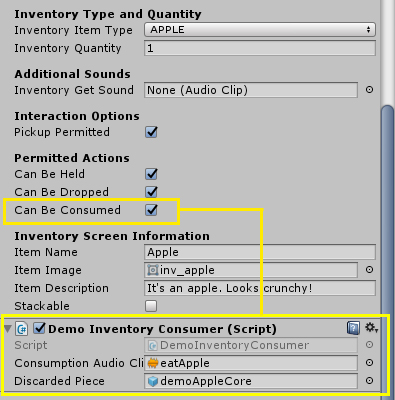The width and height of the screenshot is (395, 400).
Task: Collapse the Demo Inventory Consumer component
Action: click(8, 329)
